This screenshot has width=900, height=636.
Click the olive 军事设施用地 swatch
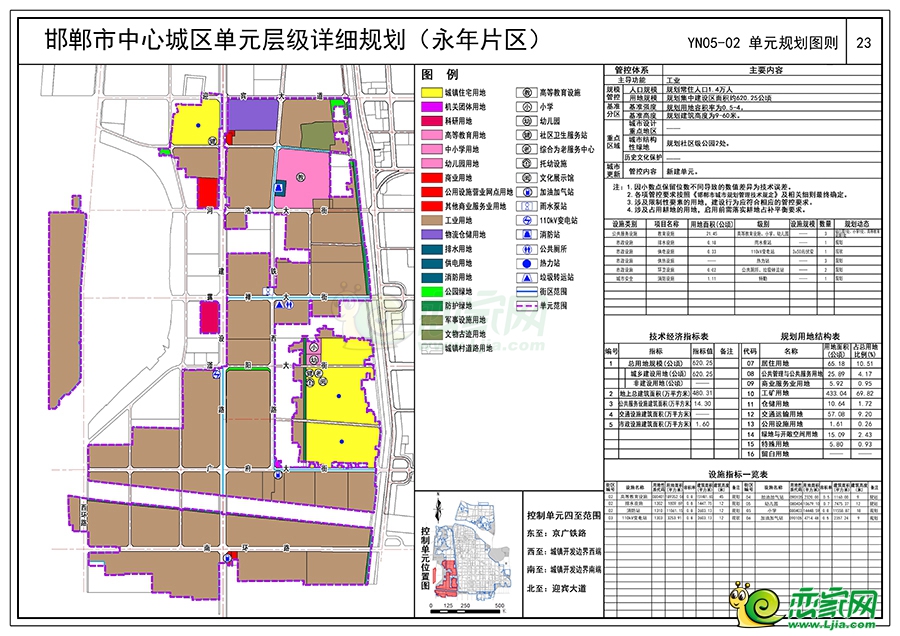[x=431, y=320]
